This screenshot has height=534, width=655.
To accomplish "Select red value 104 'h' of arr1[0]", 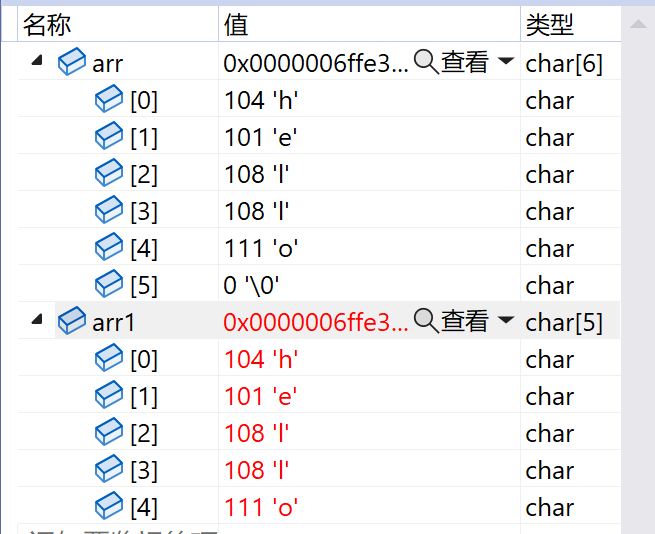I will click(x=261, y=360).
